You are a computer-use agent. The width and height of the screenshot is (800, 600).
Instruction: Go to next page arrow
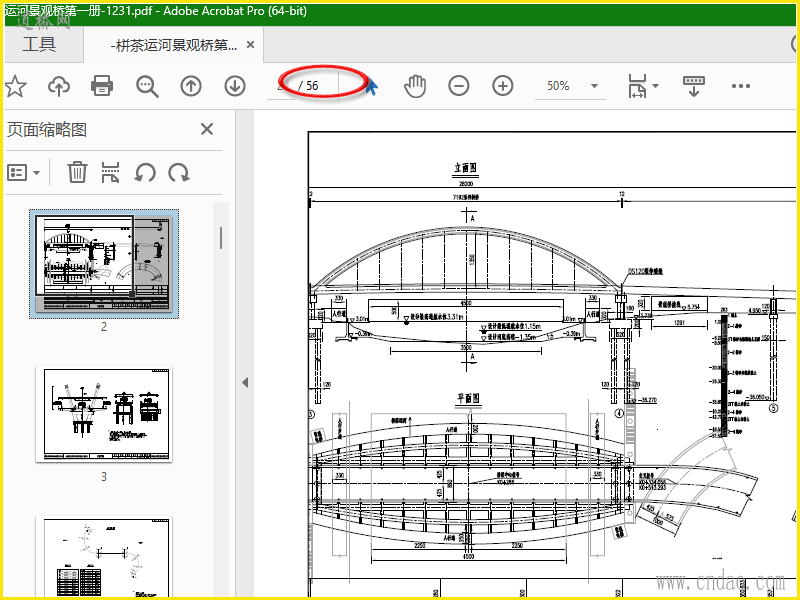235,86
